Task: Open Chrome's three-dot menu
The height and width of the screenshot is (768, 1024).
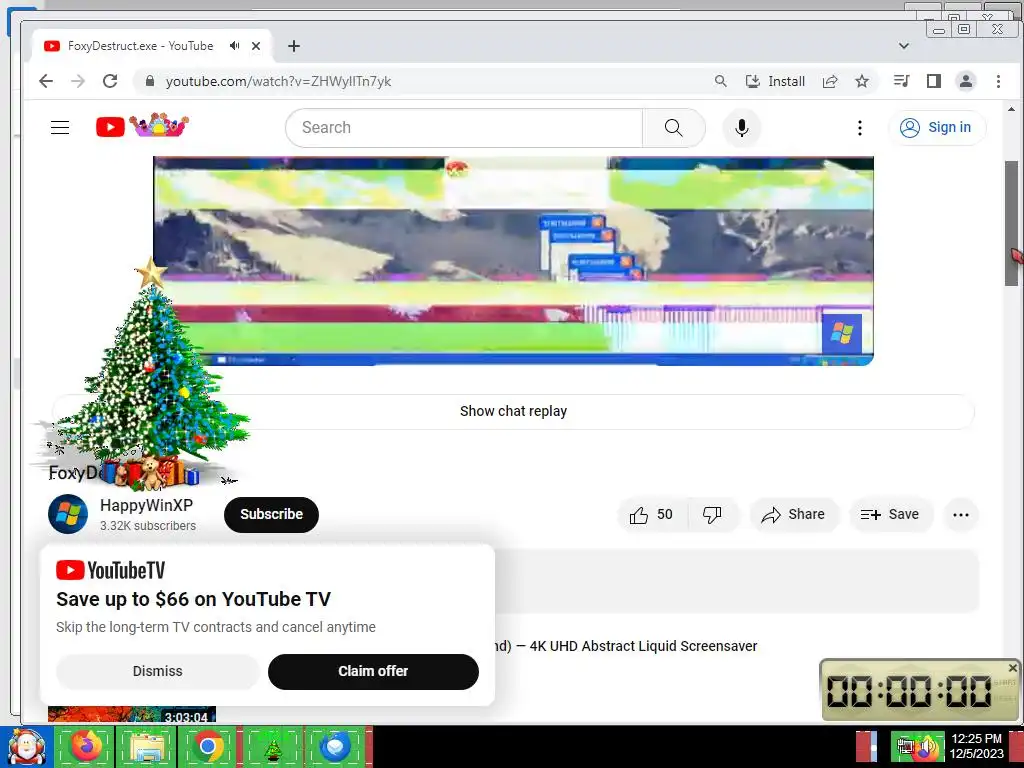Action: click(x=998, y=81)
